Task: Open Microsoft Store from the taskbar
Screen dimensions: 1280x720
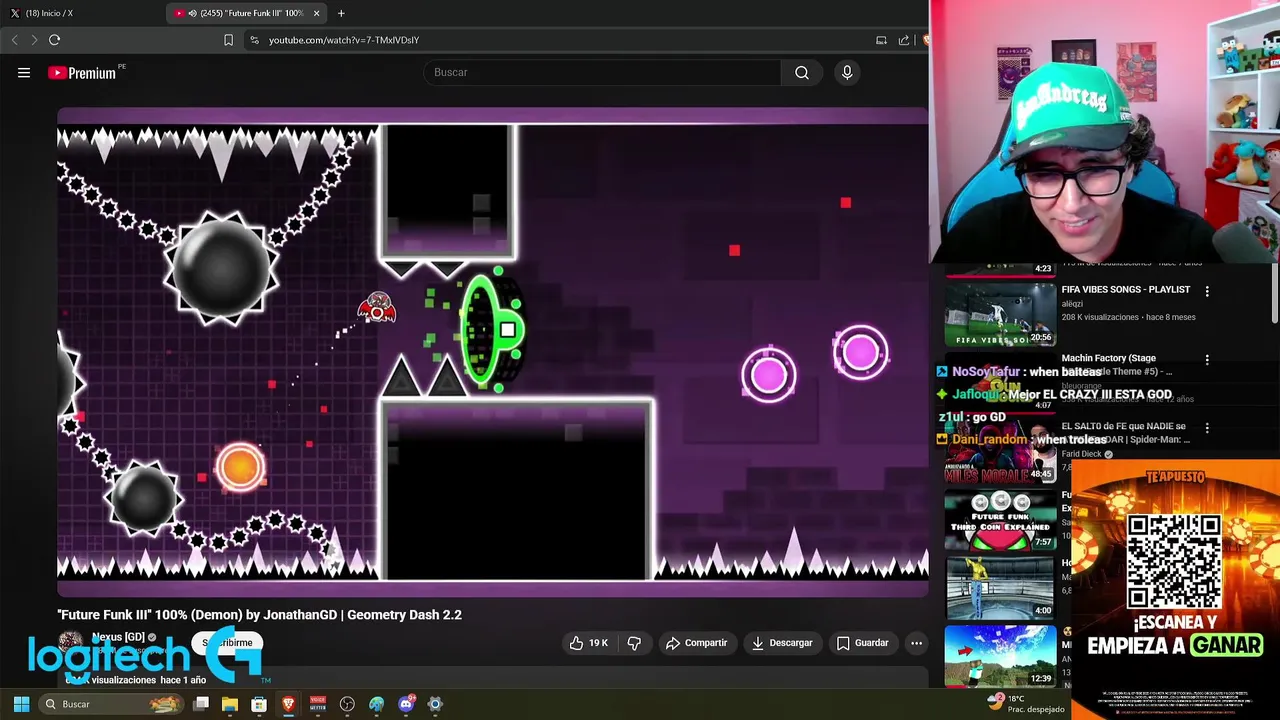Action: click(x=259, y=704)
